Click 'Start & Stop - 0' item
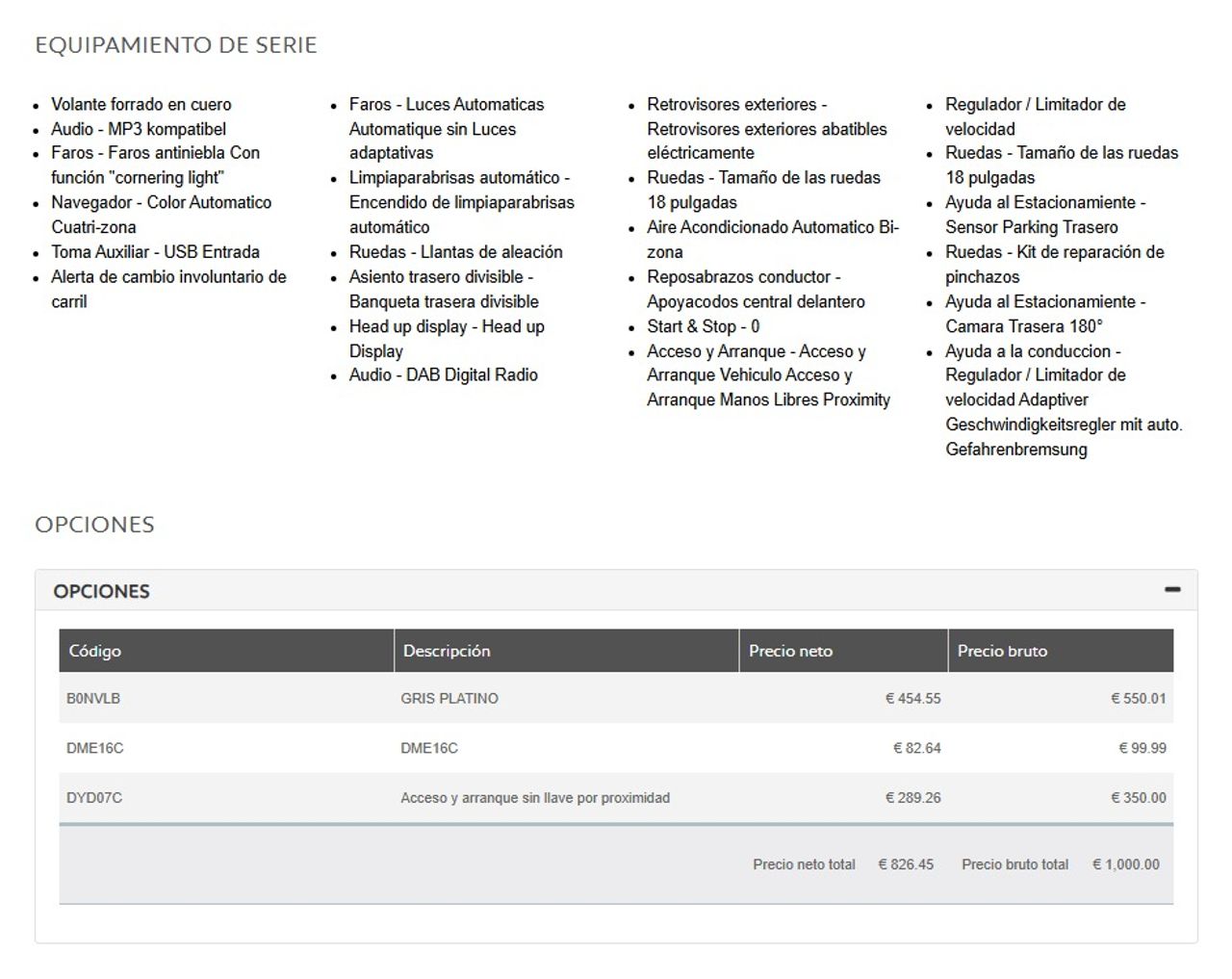The height and width of the screenshot is (979, 1232). (704, 326)
